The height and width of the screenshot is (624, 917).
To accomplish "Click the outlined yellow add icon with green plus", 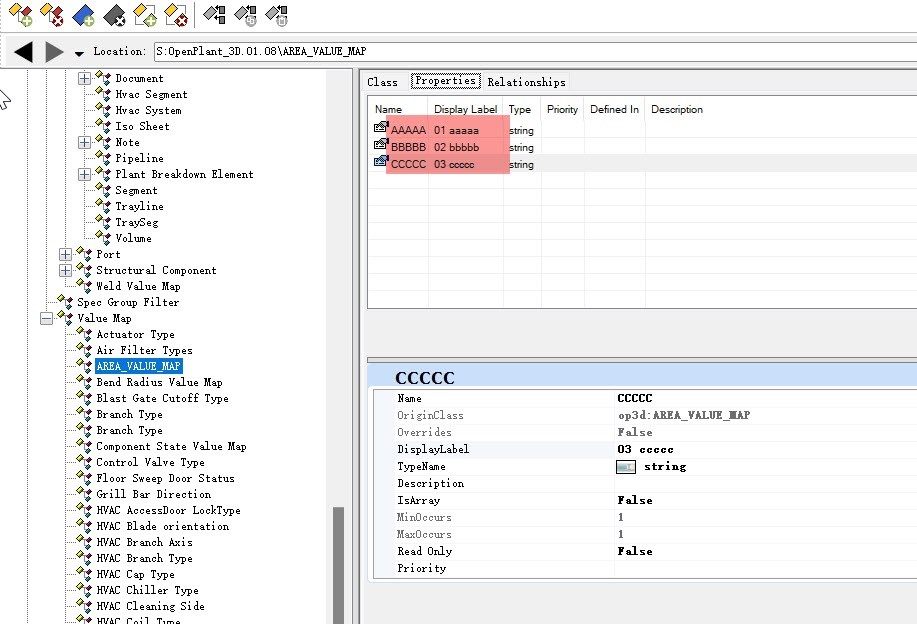I will [145, 14].
